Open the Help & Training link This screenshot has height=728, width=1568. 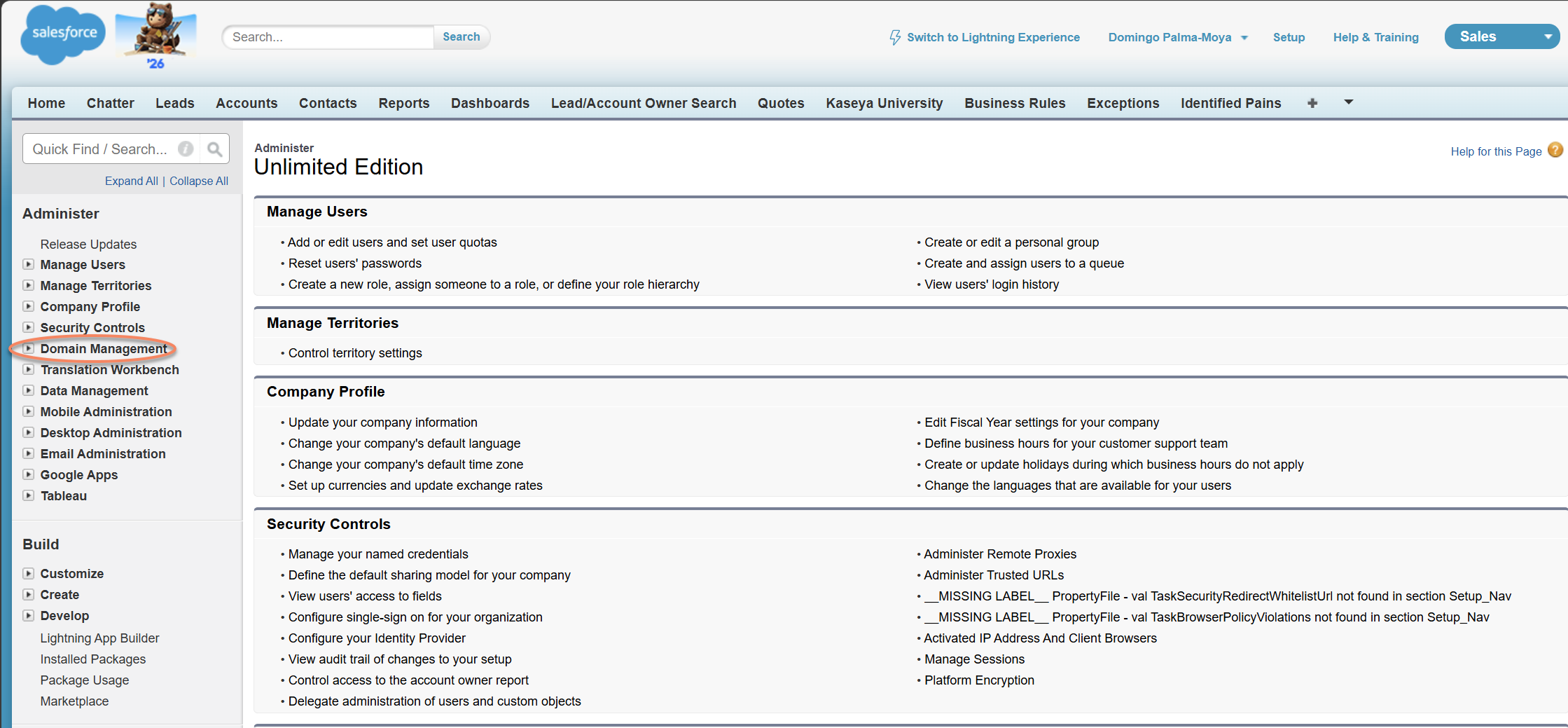tap(1376, 37)
